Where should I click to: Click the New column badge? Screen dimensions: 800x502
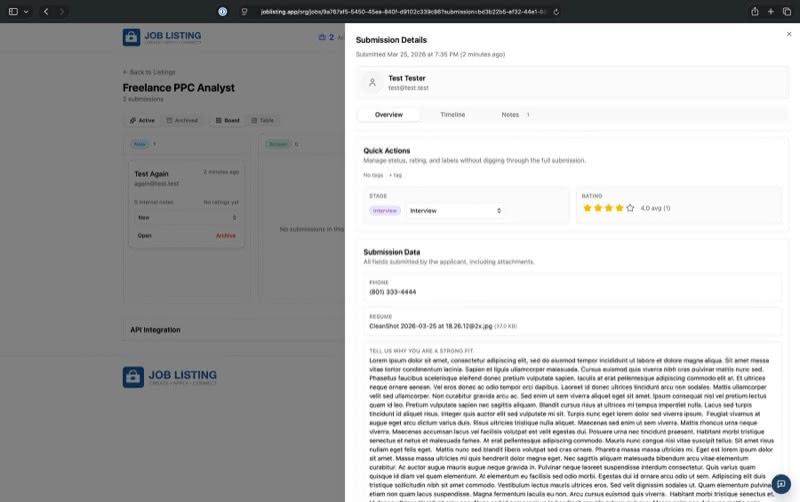pos(139,144)
